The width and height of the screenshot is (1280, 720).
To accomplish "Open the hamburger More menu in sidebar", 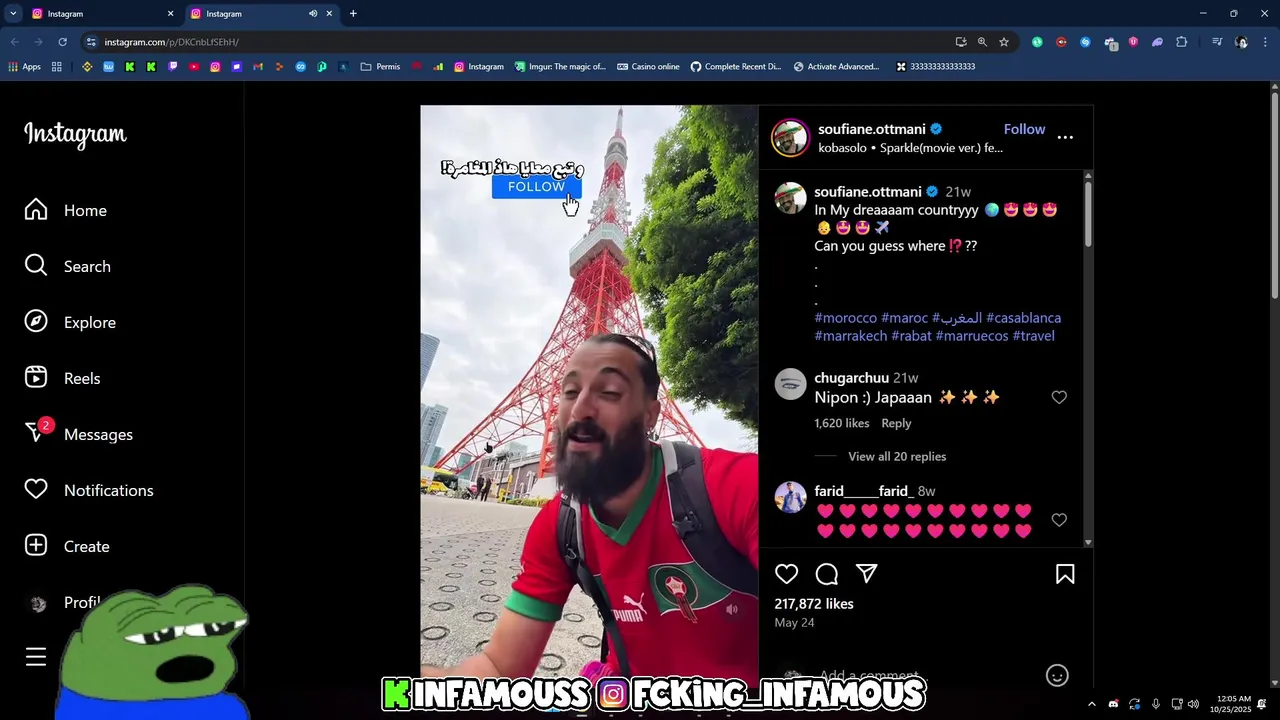I will [36, 657].
